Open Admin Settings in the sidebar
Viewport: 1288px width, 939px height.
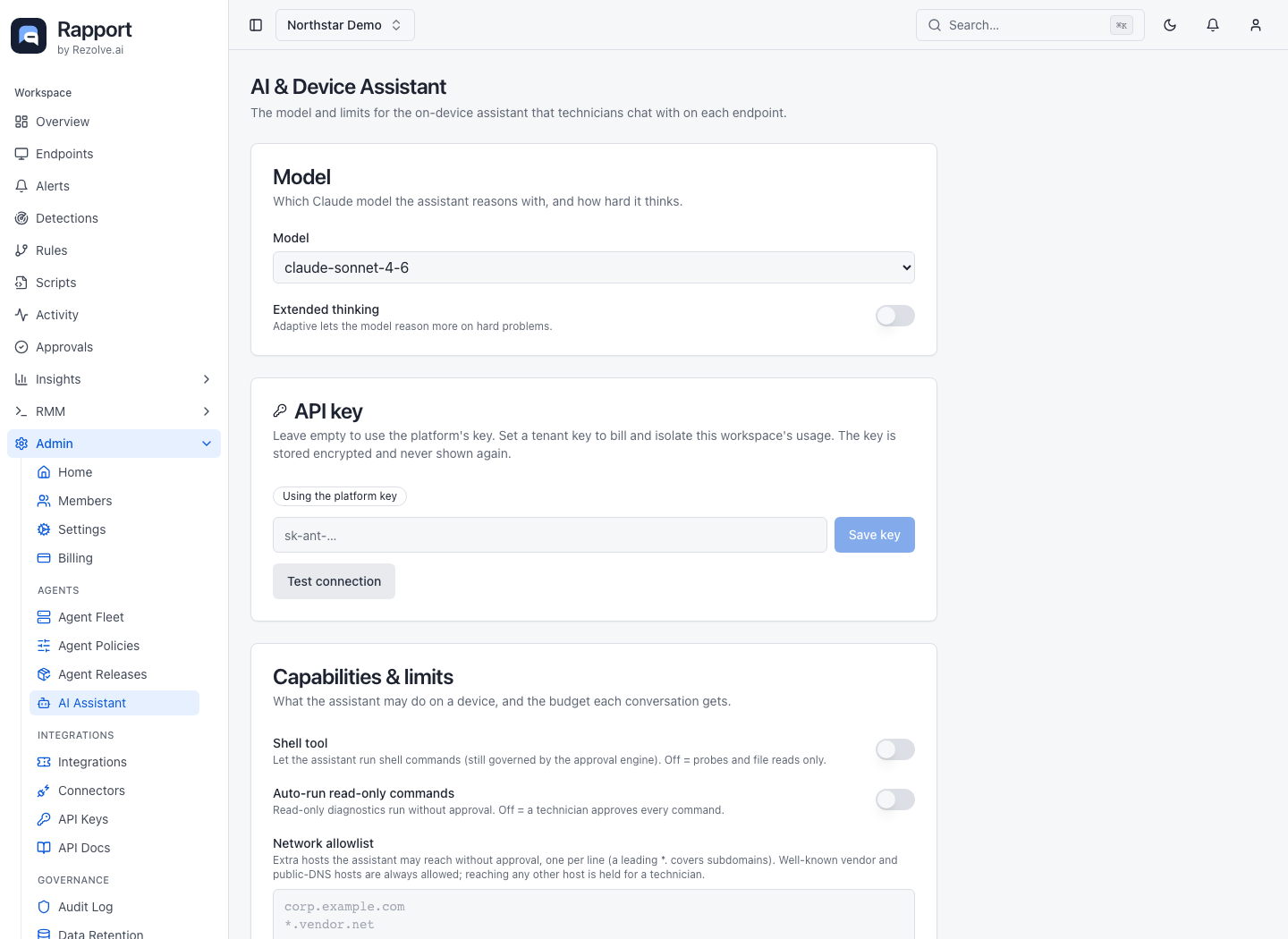pos(114,529)
